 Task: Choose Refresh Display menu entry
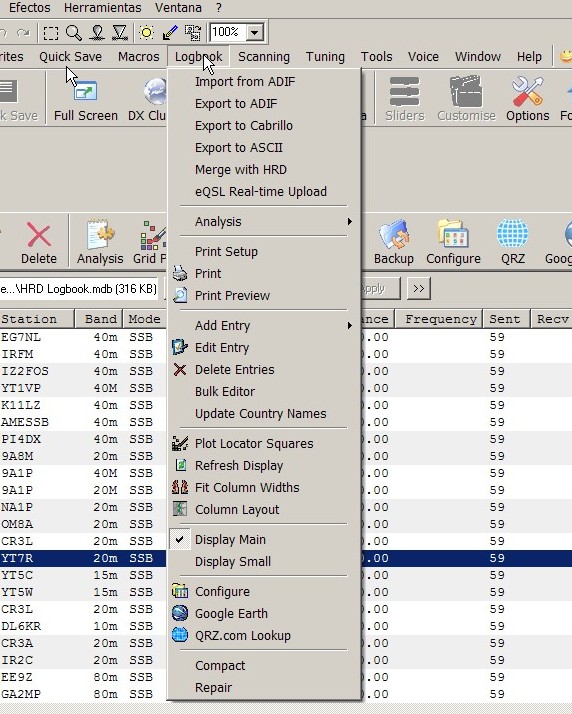264,465
